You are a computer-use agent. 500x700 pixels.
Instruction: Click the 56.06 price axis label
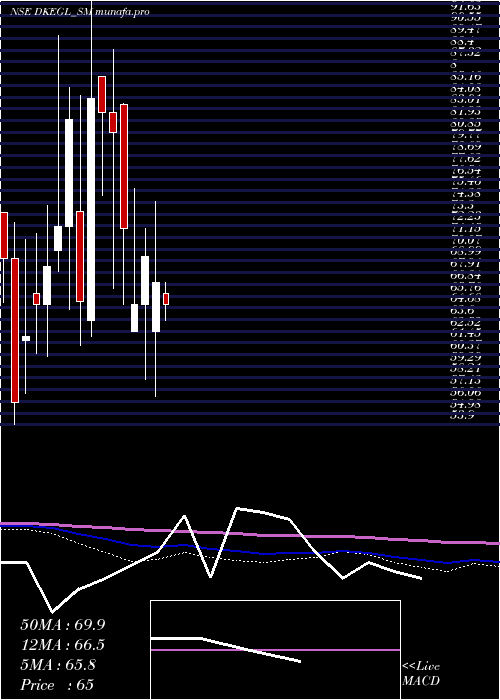[466, 393]
